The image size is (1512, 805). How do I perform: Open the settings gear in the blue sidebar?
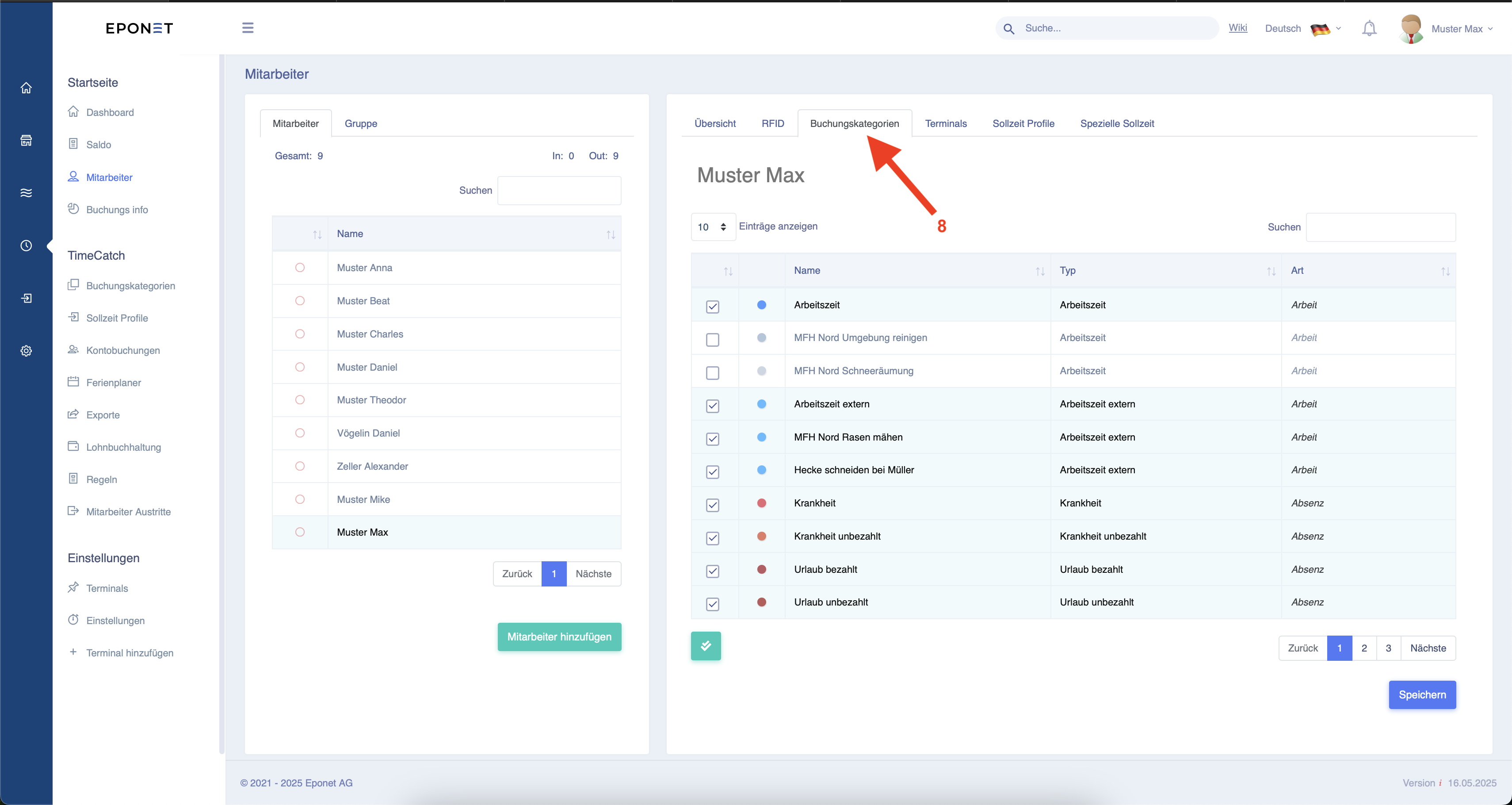[26, 351]
